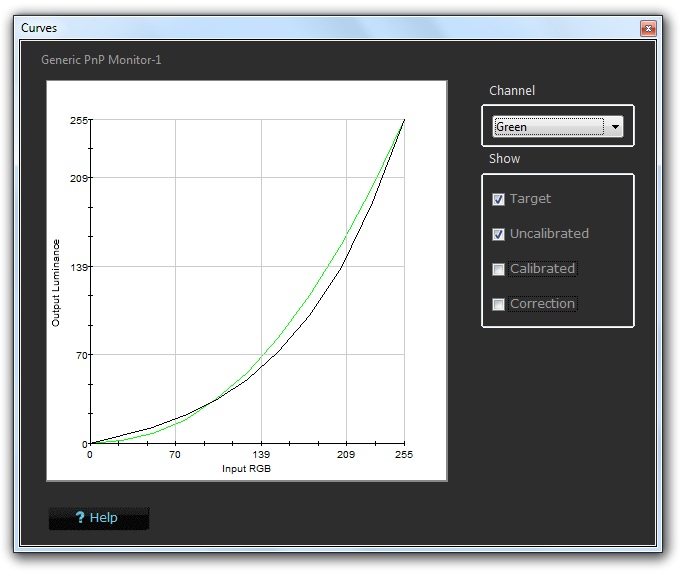Disable the Uncalibrated curve checkbox
Viewport: 683px width, 576px height.
coord(499,234)
